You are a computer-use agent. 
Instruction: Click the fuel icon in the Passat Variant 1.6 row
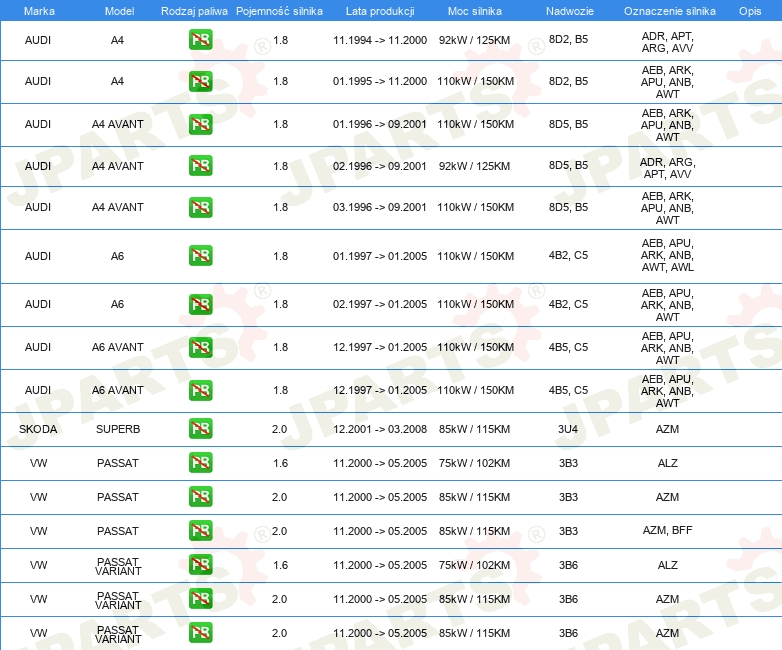(x=200, y=564)
